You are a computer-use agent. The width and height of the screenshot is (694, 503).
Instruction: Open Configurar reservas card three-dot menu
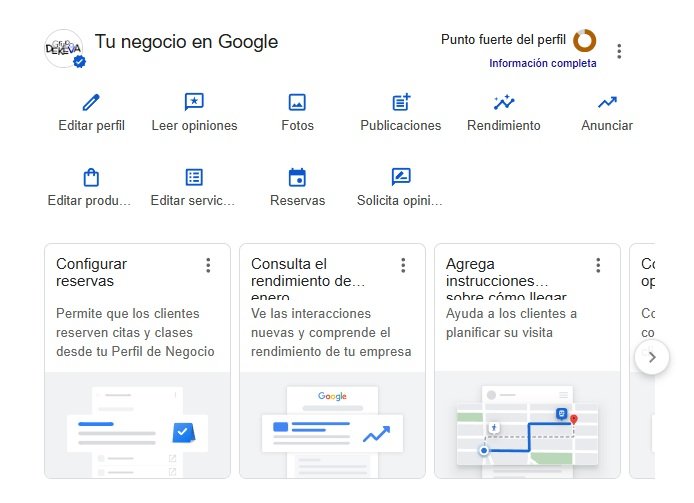[208, 265]
